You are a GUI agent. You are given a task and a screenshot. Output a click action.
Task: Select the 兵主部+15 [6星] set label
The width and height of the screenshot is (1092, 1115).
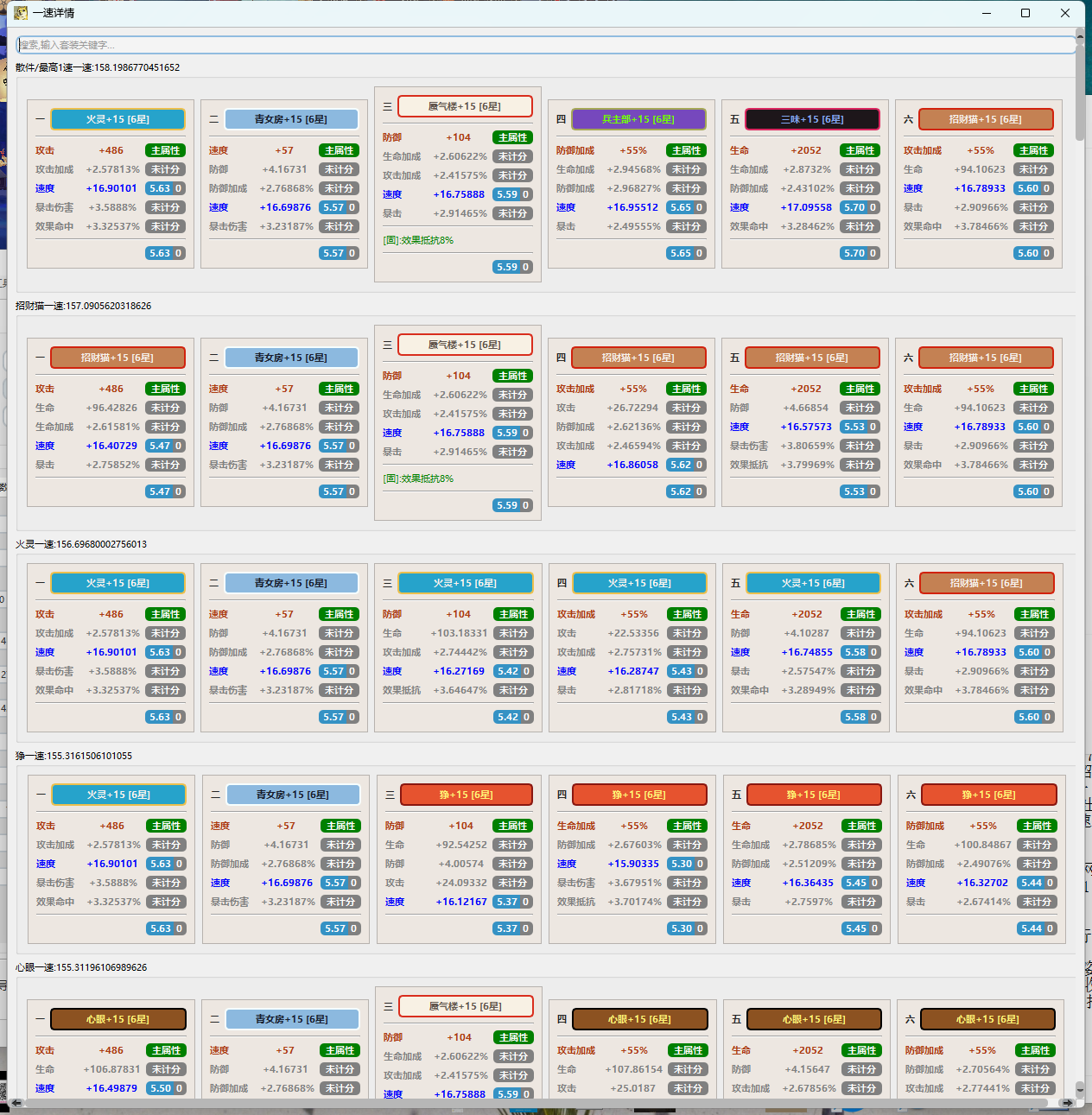tap(638, 119)
